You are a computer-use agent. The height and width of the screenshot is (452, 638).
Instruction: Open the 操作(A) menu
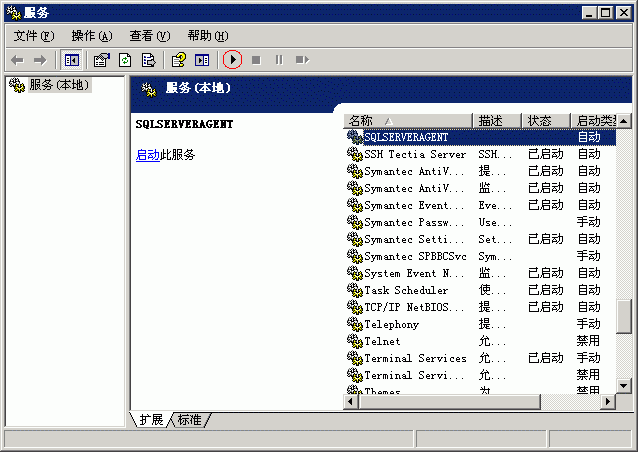[91, 35]
